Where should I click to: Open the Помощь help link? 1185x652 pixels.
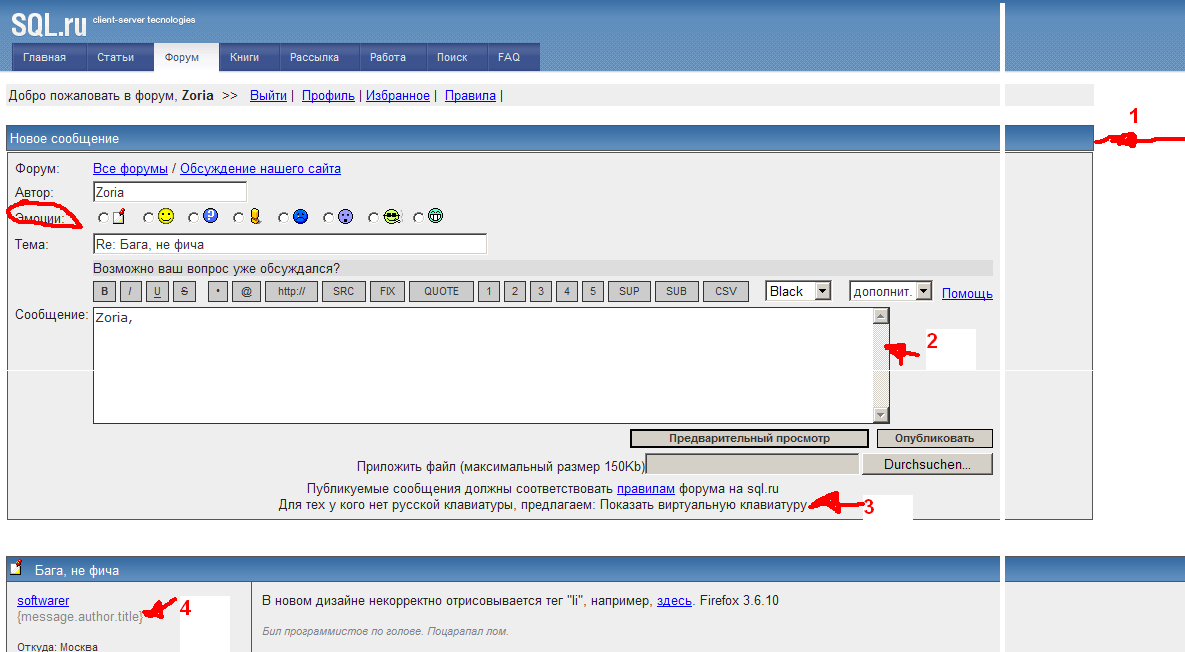pyautogui.click(x=967, y=293)
